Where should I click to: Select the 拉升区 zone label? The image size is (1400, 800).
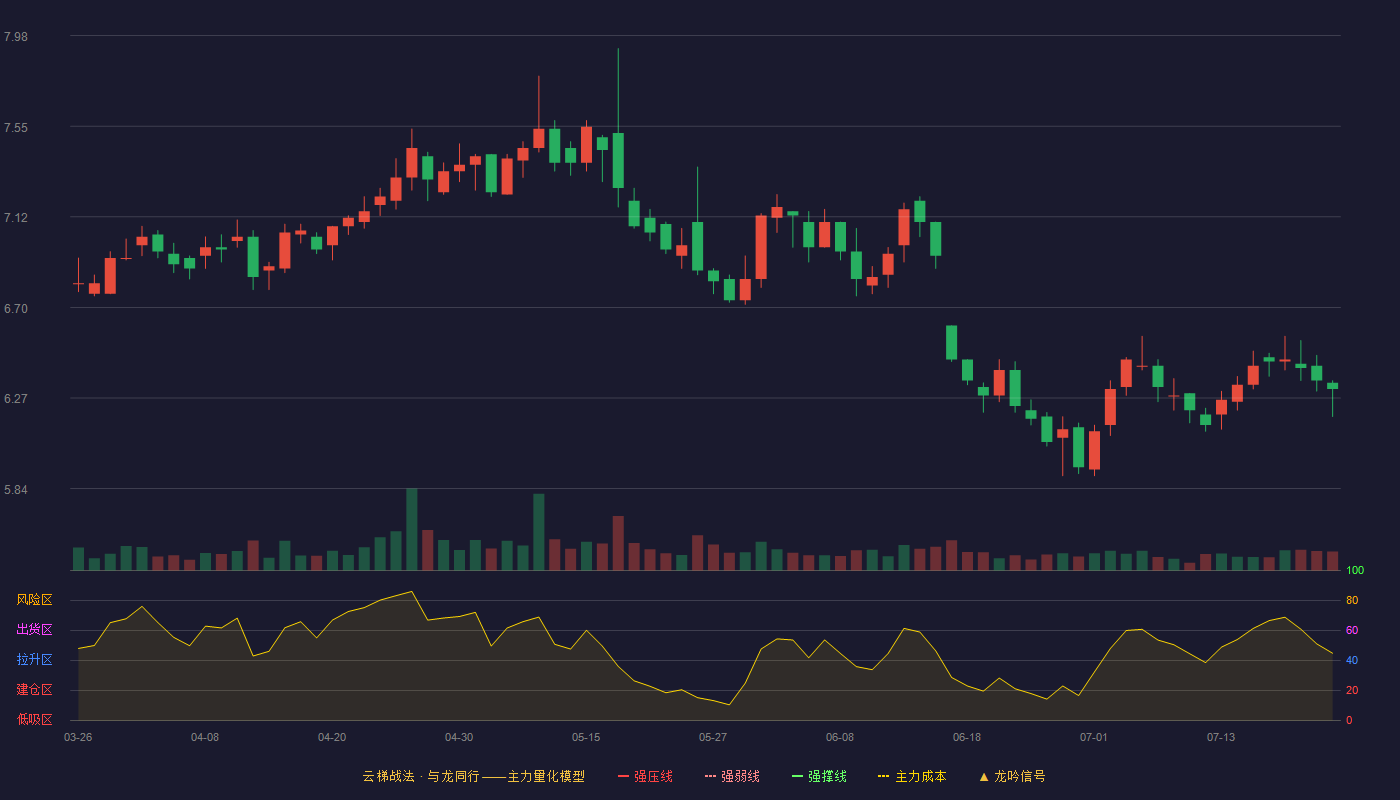tap(34, 660)
